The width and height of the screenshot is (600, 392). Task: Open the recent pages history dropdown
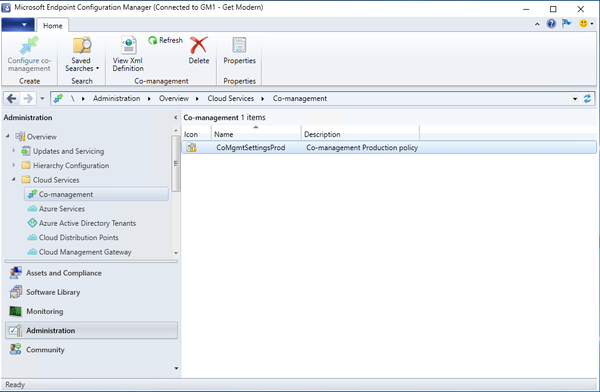(x=42, y=98)
